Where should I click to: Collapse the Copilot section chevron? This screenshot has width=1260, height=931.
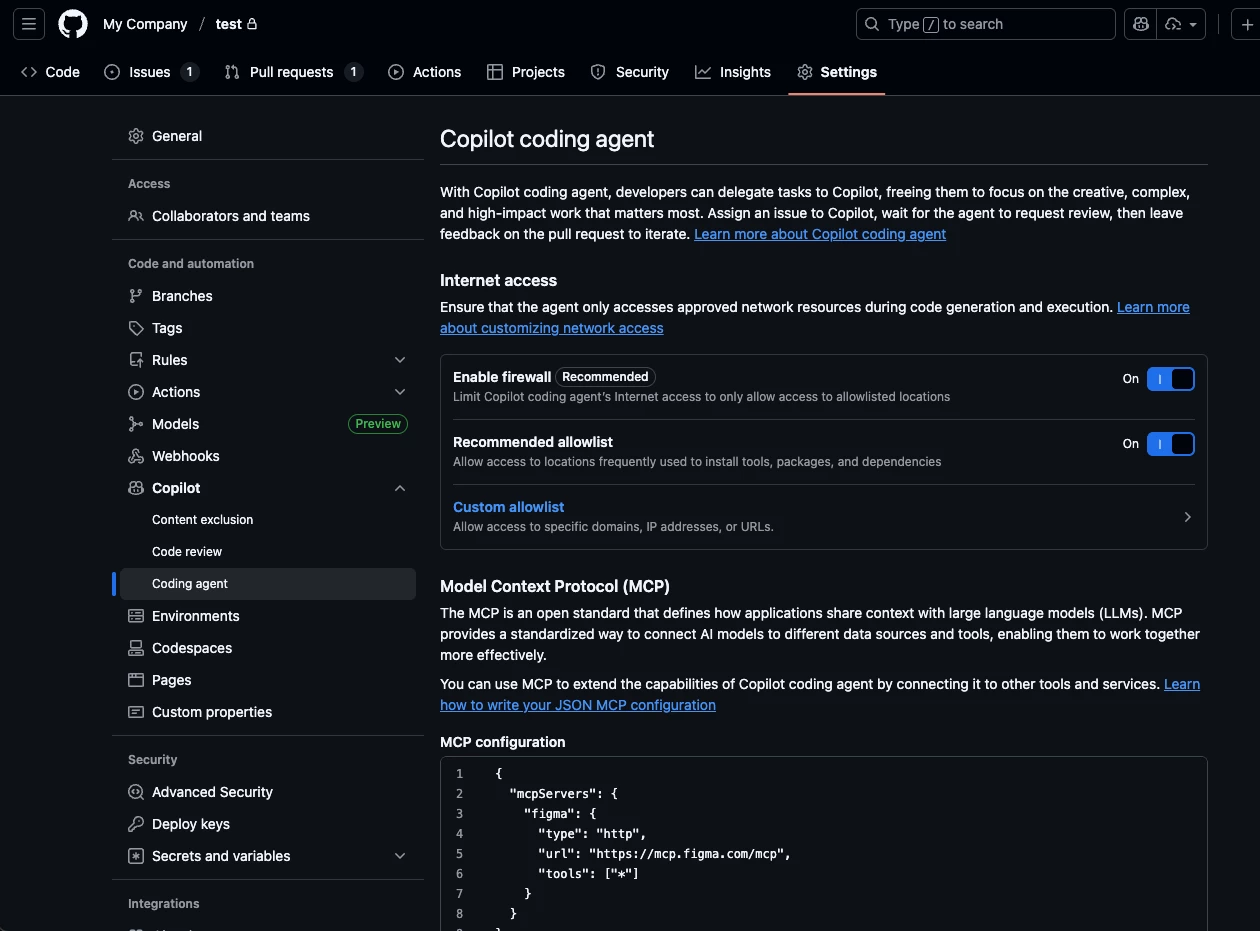click(x=400, y=488)
